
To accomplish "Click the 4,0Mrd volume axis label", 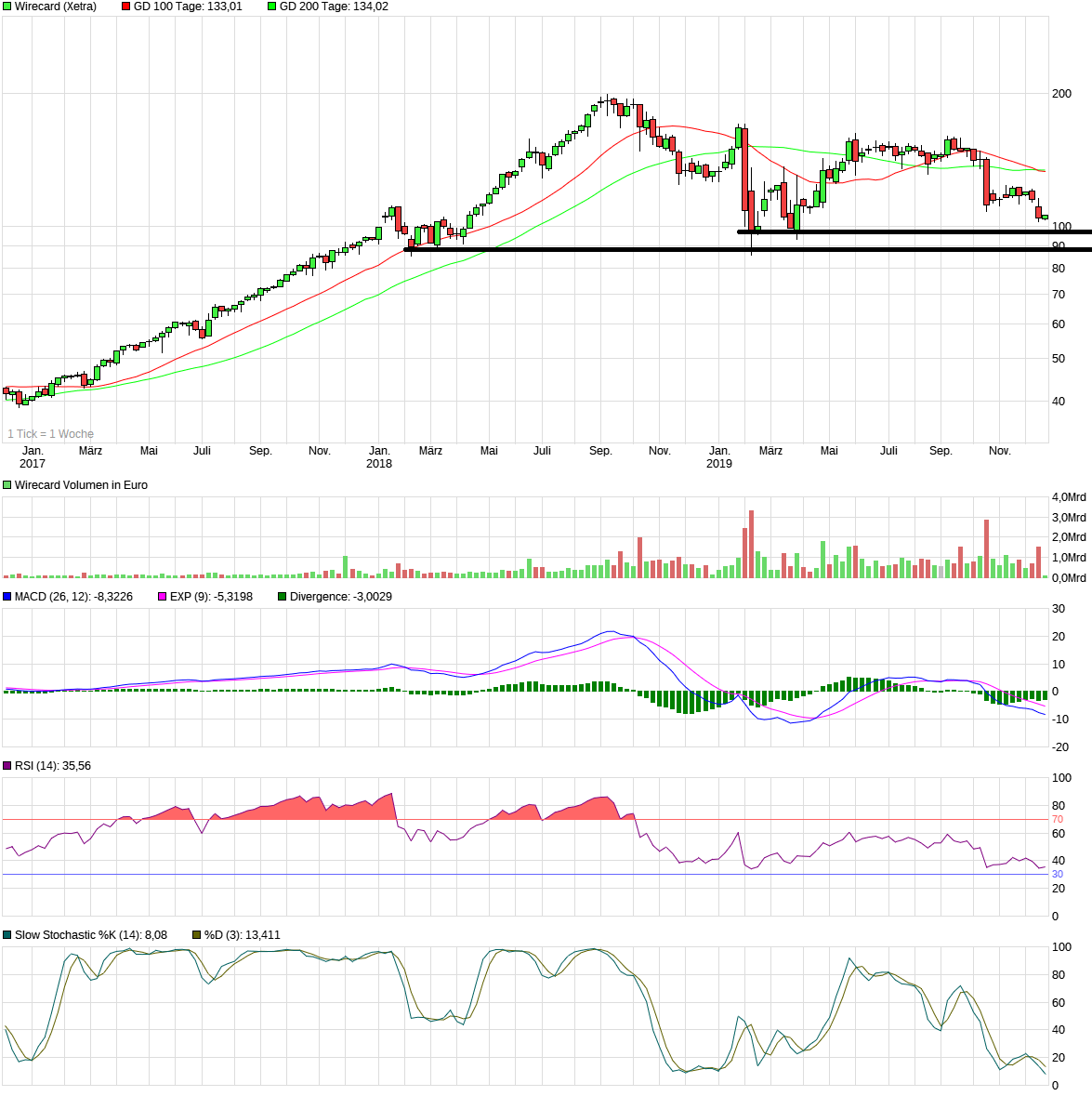I will (x=1069, y=497).
